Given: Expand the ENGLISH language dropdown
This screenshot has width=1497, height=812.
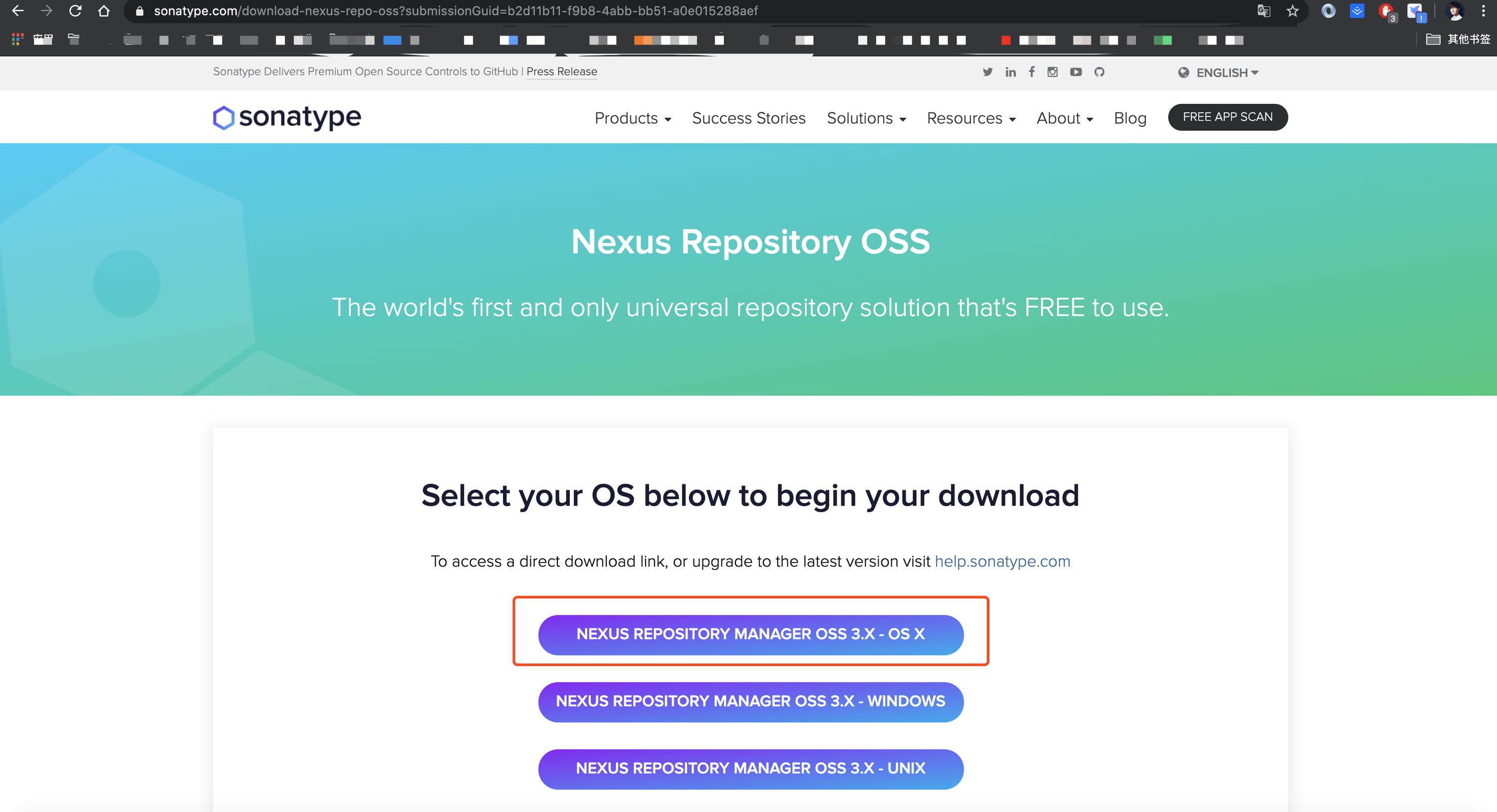Looking at the screenshot, I should click(x=1219, y=73).
